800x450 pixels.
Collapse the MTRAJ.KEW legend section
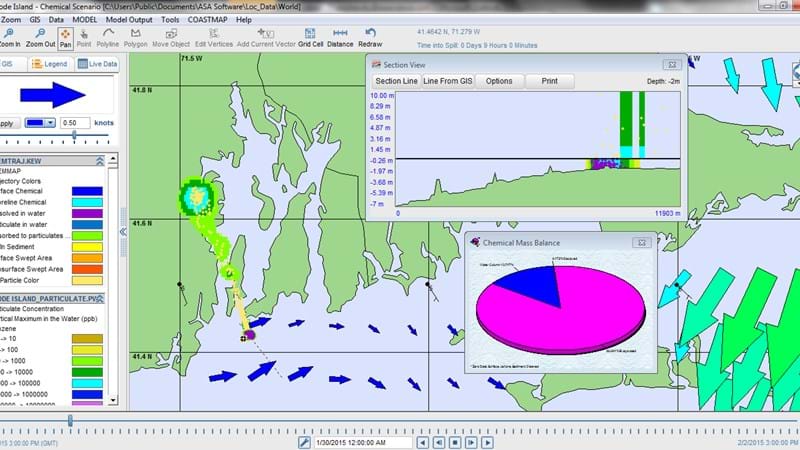point(99,161)
